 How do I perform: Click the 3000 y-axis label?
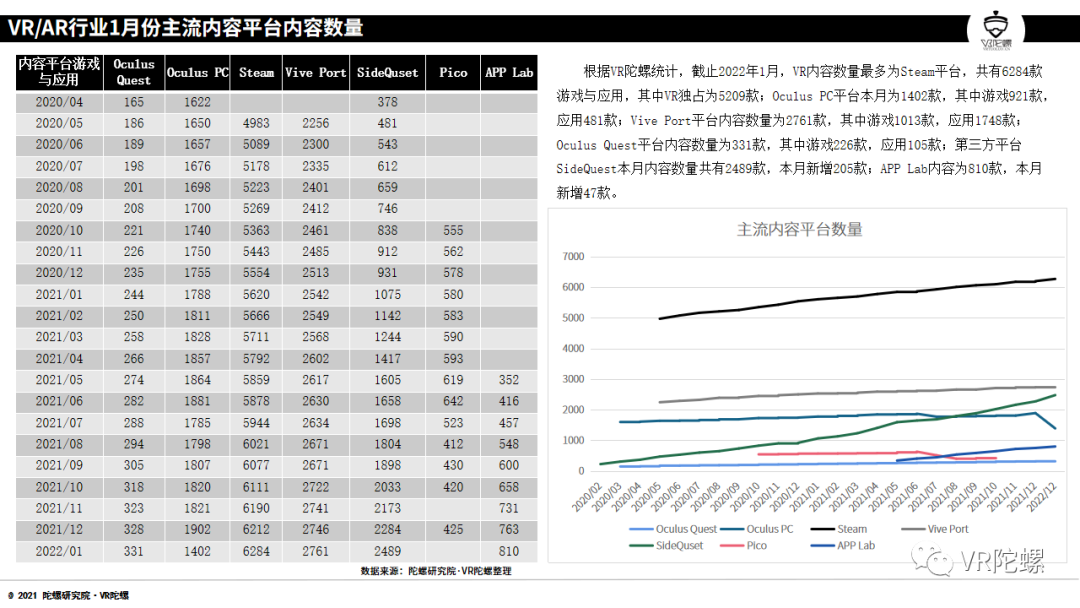pyautogui.click(x=573, y=379)
